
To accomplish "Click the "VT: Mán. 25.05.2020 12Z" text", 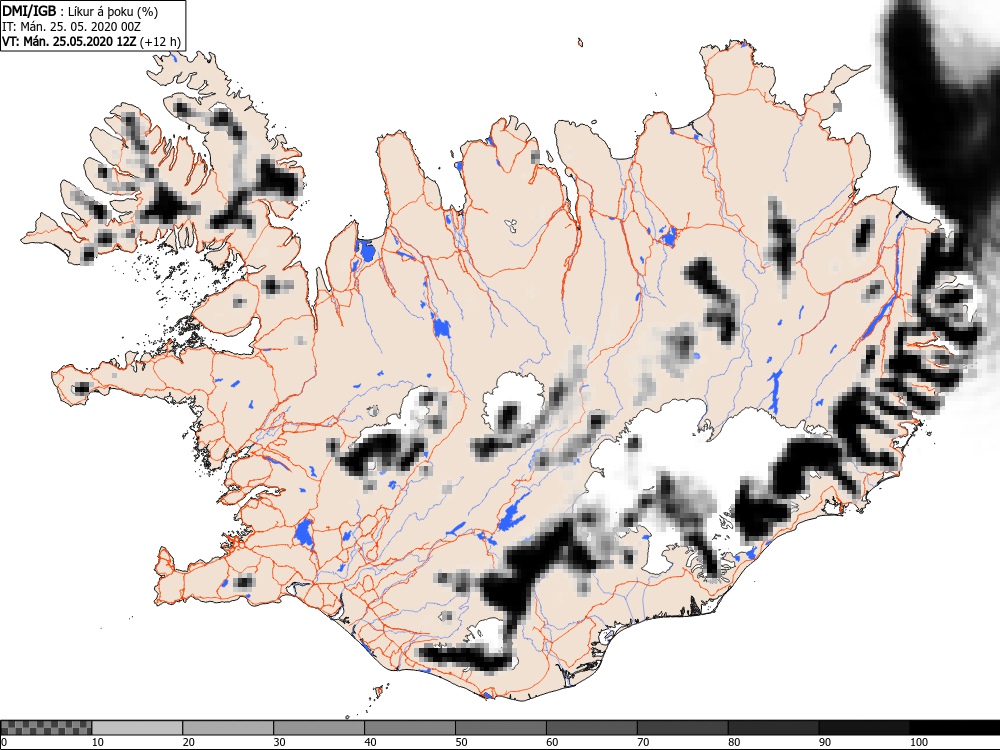I will tap(69, 42).
